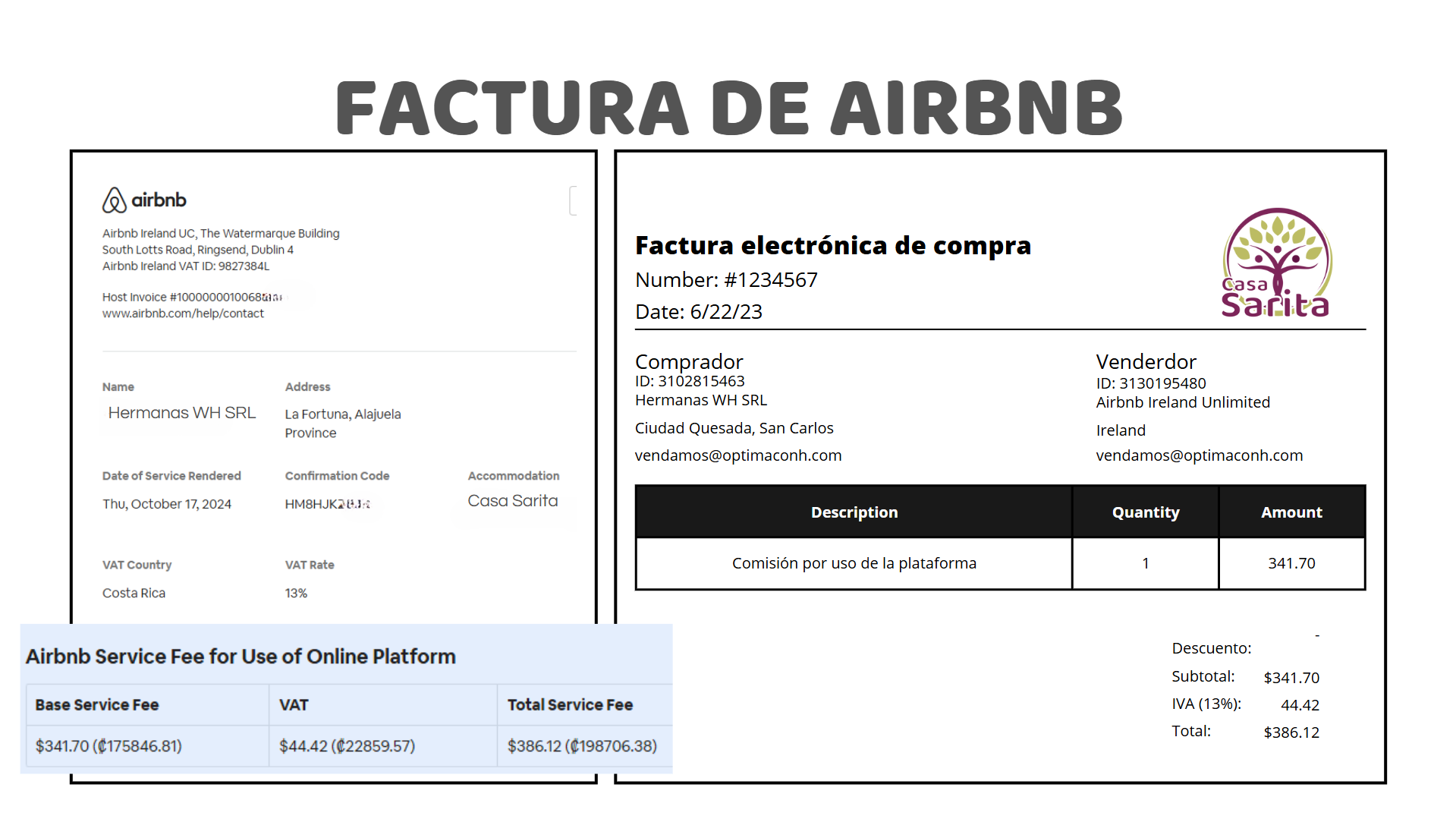
Task: Click the first vendamos@optimaconh.com email under Comprador
Action: tap(738, 455)
